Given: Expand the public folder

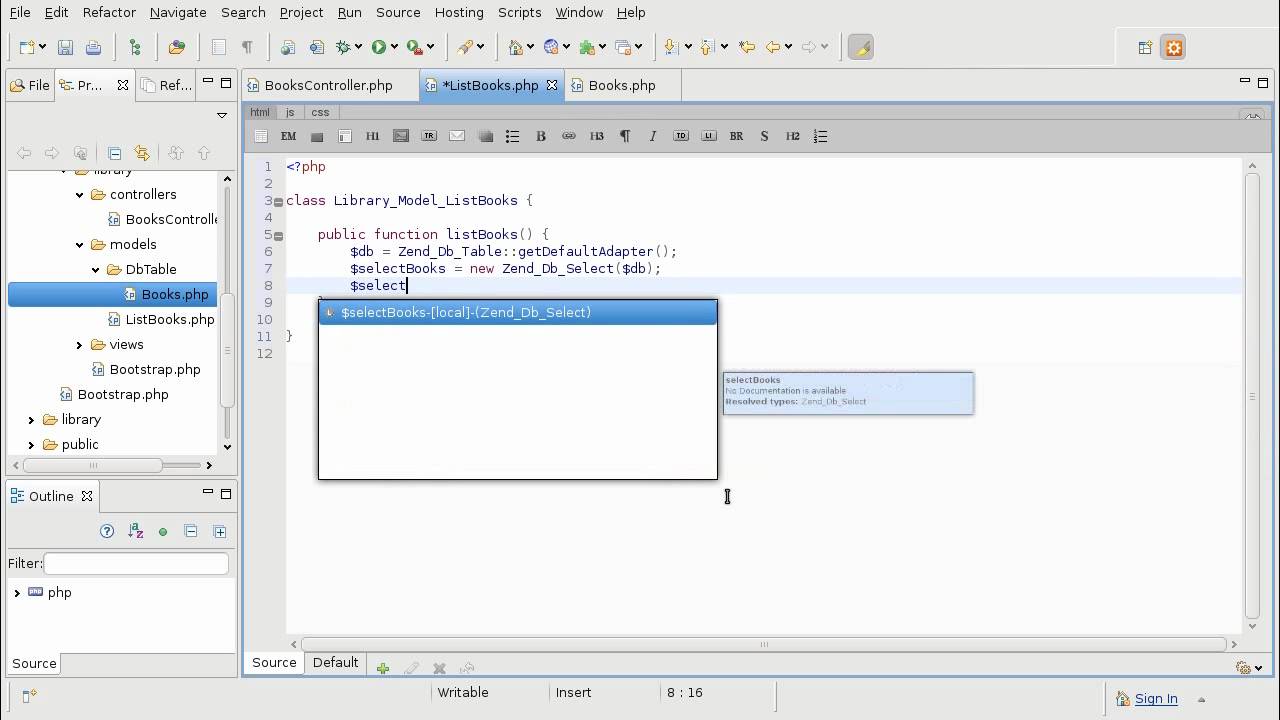Looking at the screenshot, I should [31, 444].
